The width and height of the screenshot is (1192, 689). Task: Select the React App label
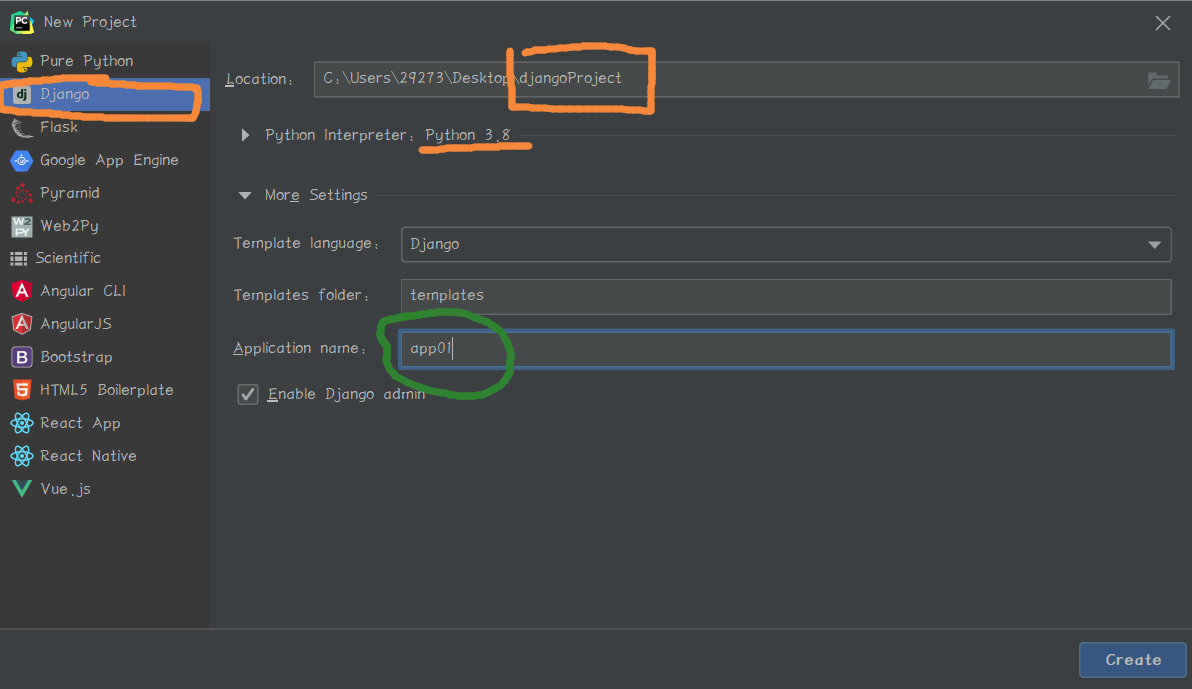point(81,423)
